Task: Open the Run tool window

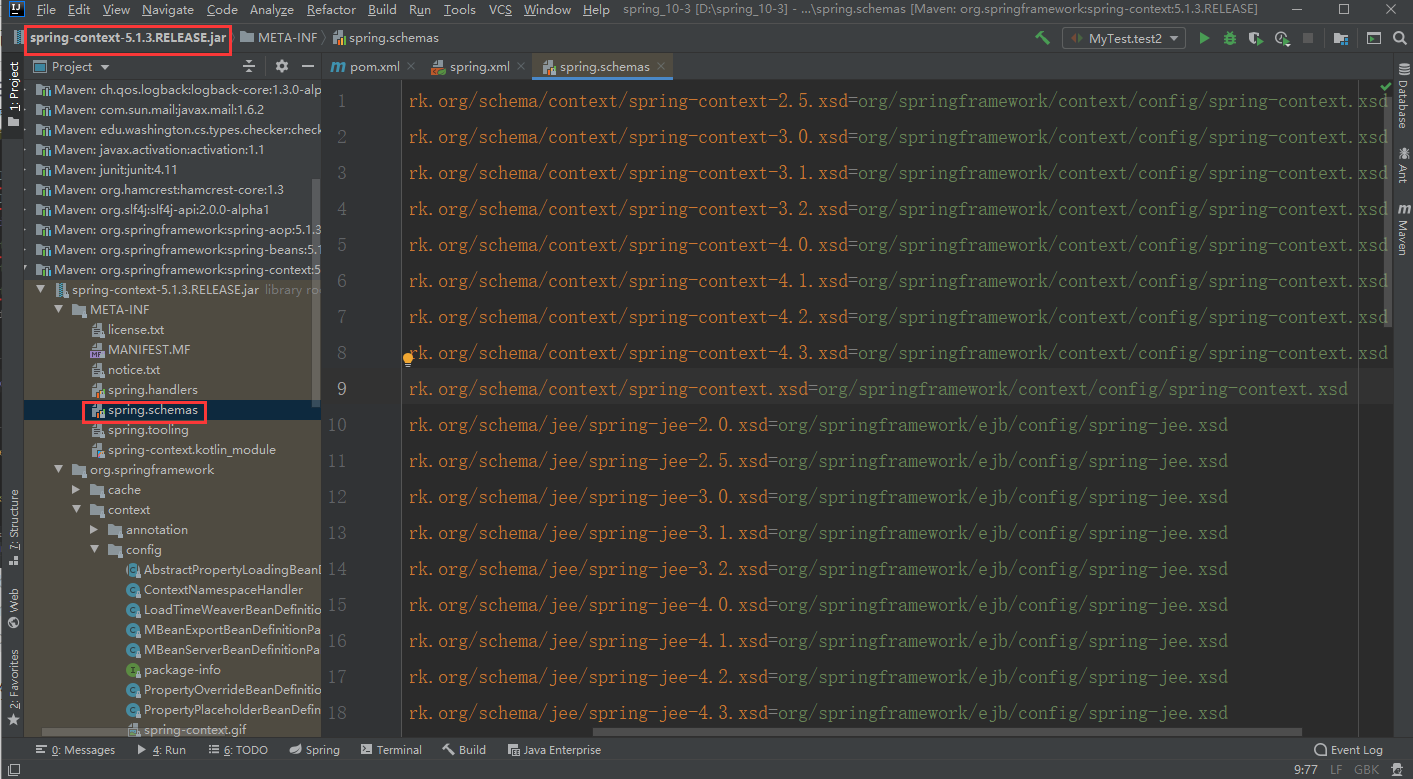Action: tap(160, 750)
